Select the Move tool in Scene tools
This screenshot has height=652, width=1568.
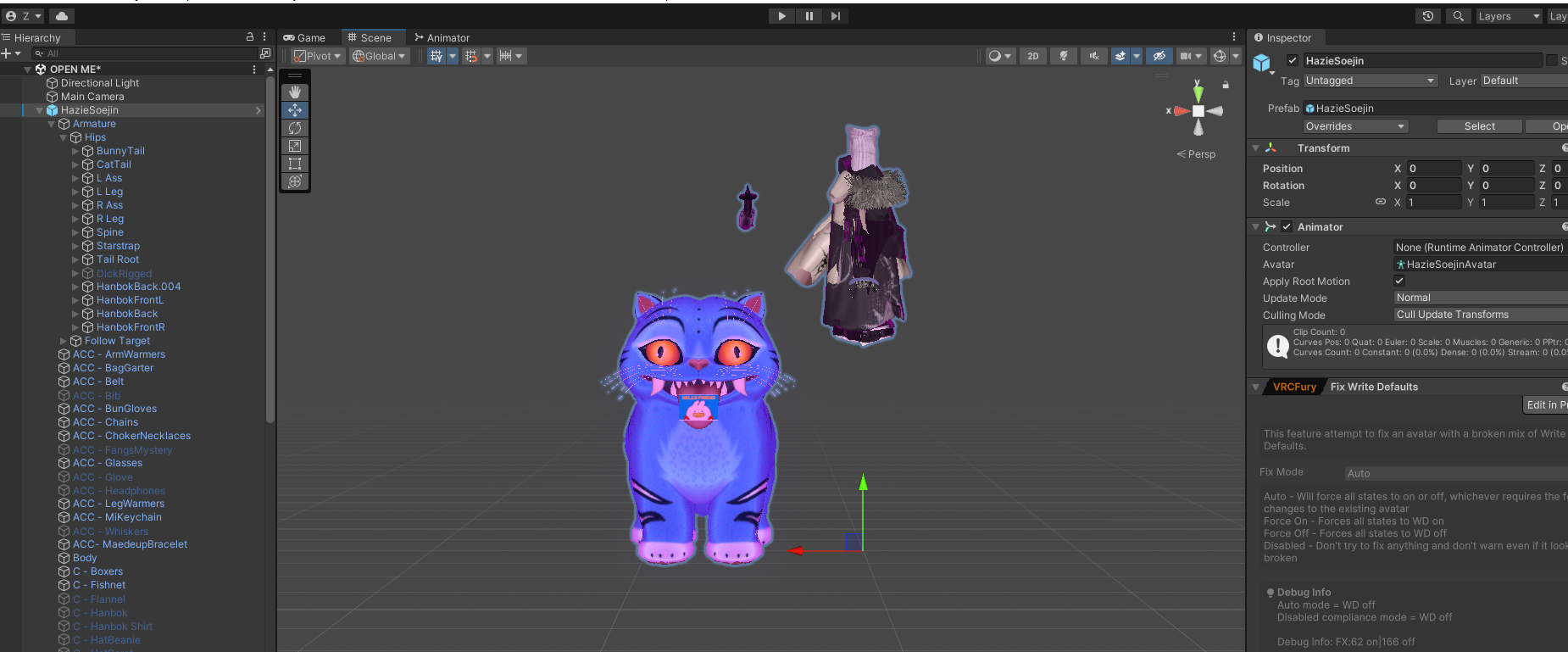click(295, 110)
